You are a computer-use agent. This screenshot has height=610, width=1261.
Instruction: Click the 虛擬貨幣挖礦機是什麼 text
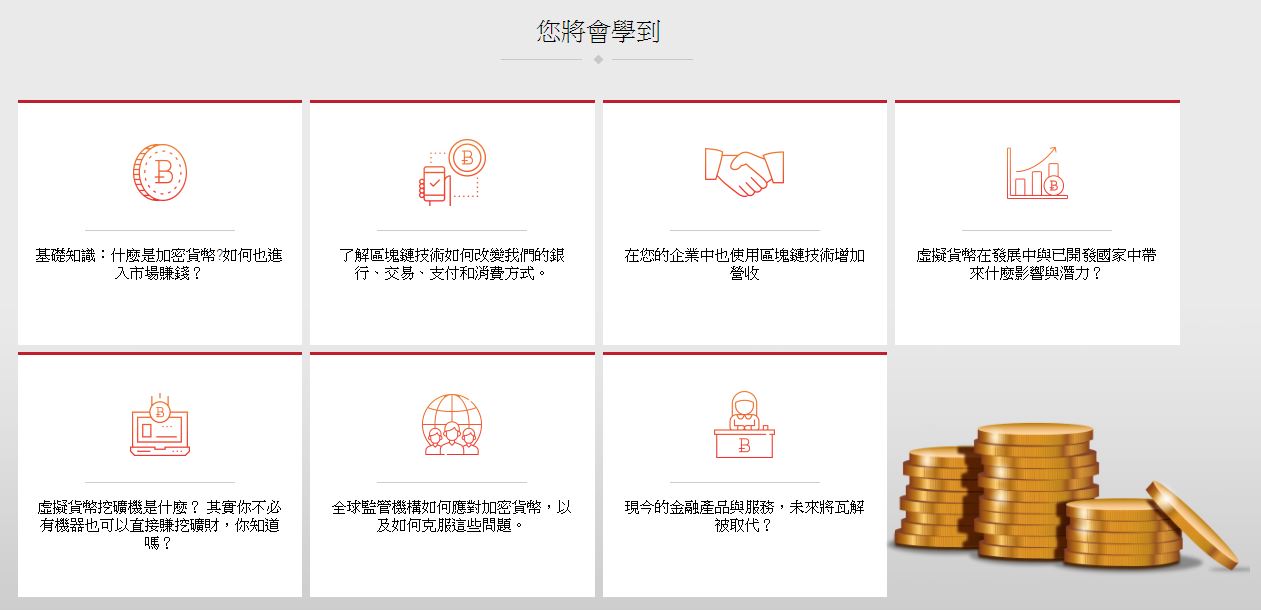[160, 525]
